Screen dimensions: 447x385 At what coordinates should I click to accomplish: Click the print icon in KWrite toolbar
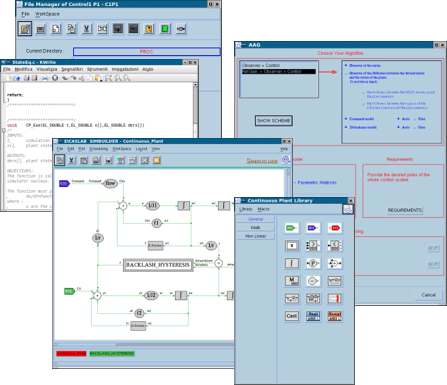[45, 78]
